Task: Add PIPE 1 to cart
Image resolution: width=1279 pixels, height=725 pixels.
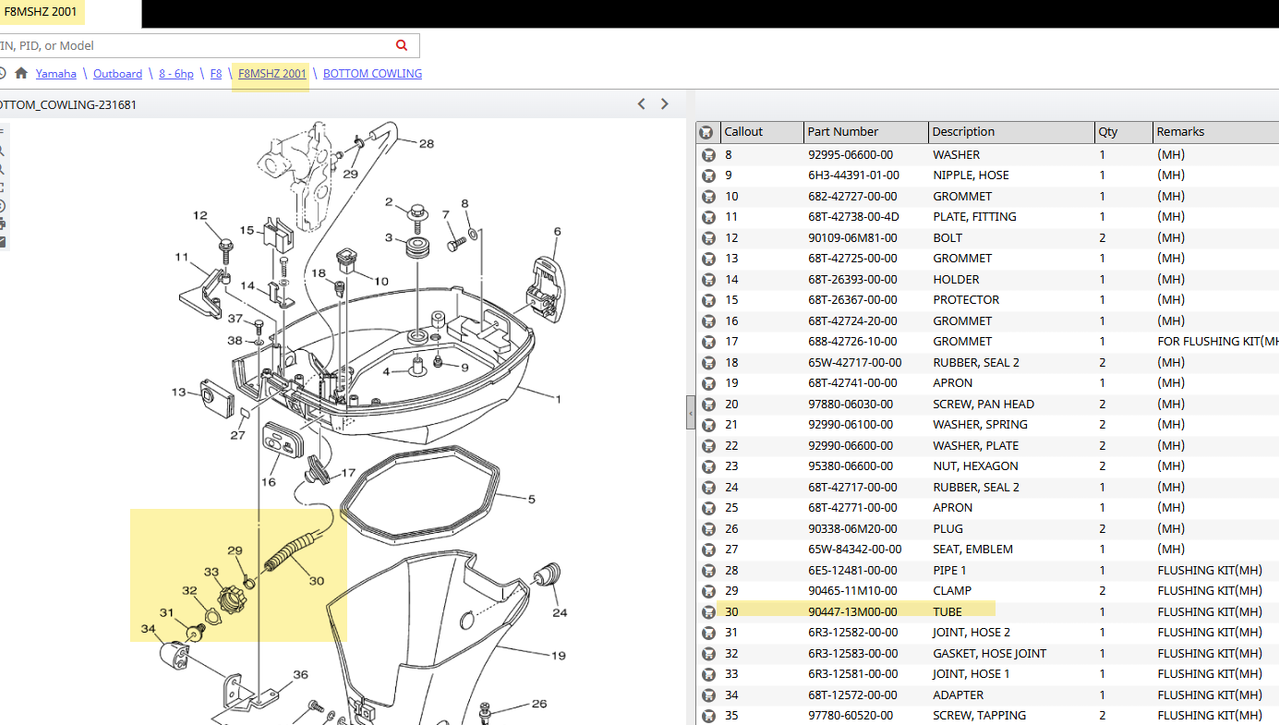Action: click(x=708, y=570)
